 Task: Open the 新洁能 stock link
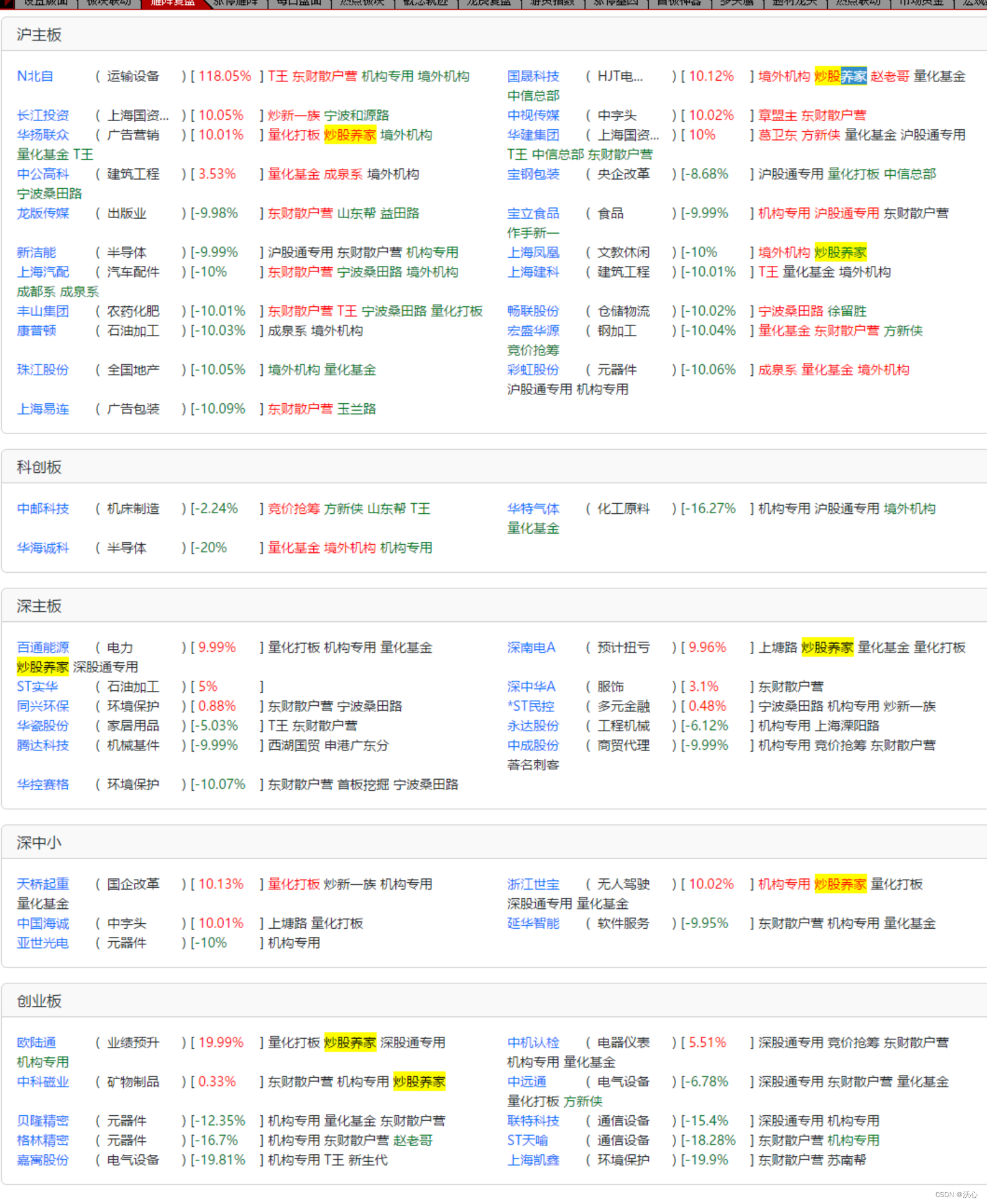(37, 252)
